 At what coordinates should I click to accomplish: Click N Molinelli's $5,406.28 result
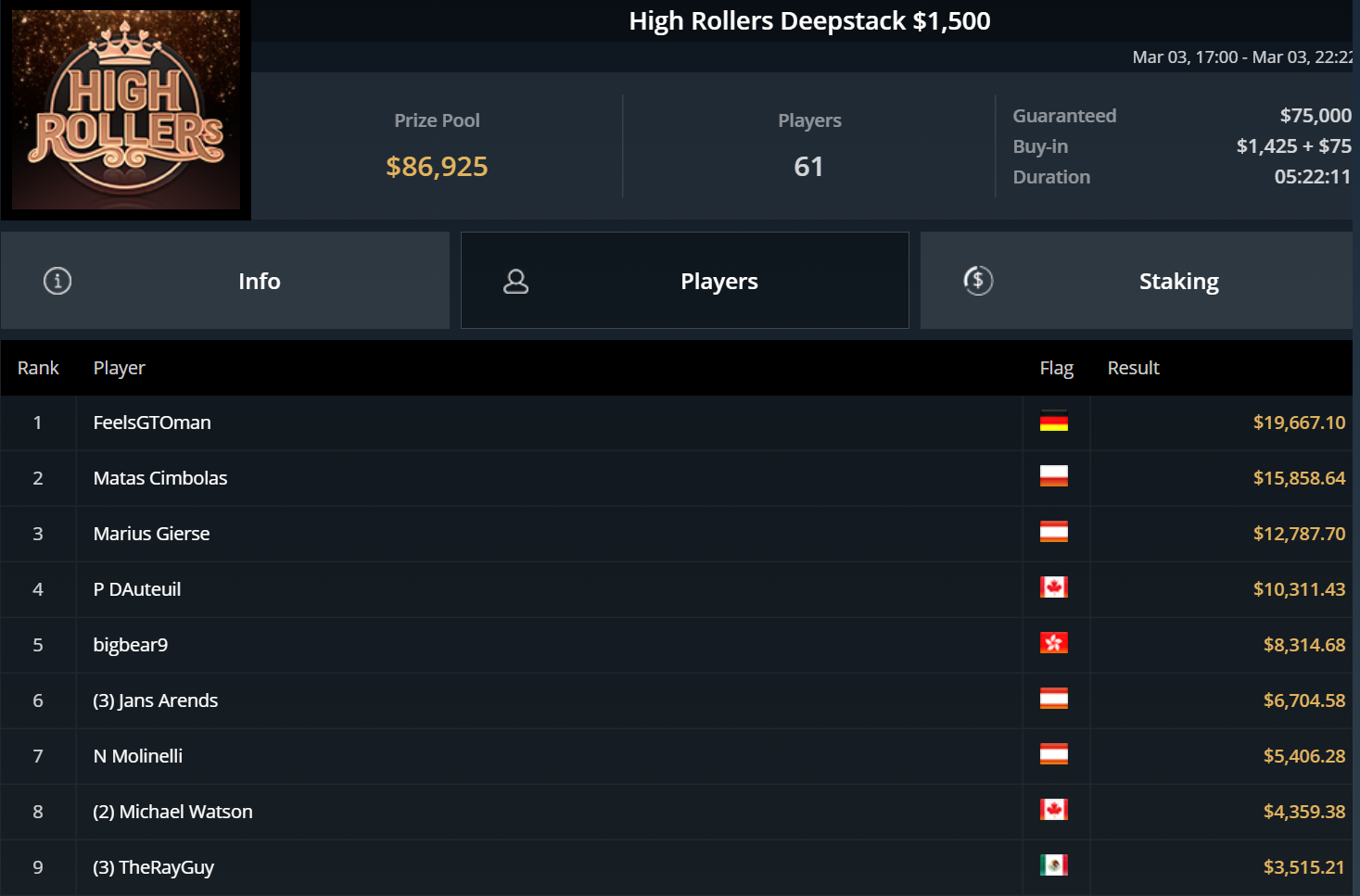(1303, 756)
